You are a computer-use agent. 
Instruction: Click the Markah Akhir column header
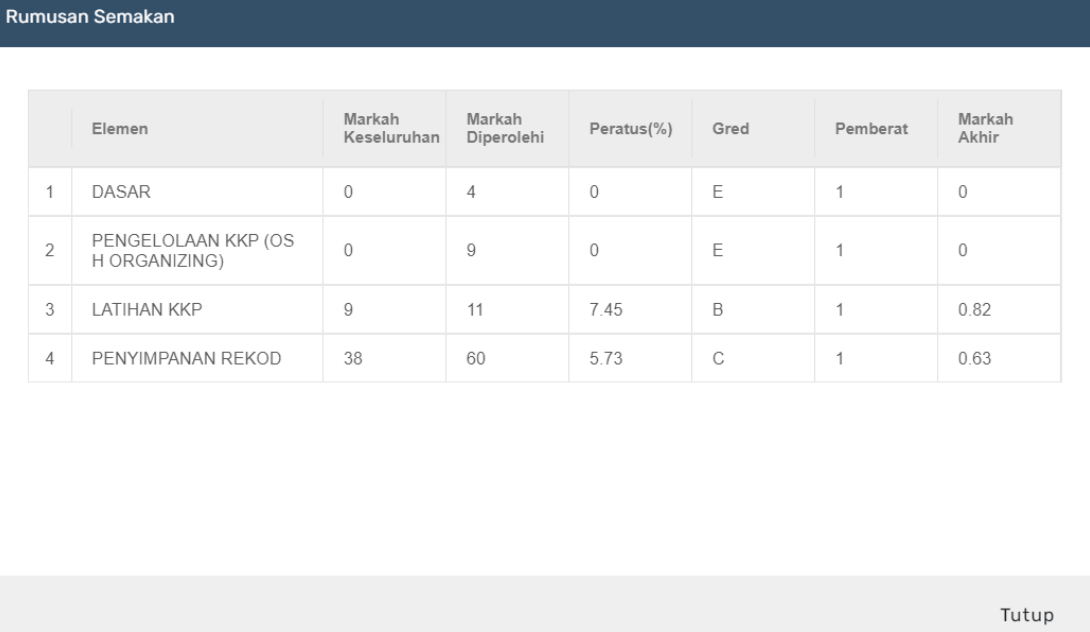(985, 129)
